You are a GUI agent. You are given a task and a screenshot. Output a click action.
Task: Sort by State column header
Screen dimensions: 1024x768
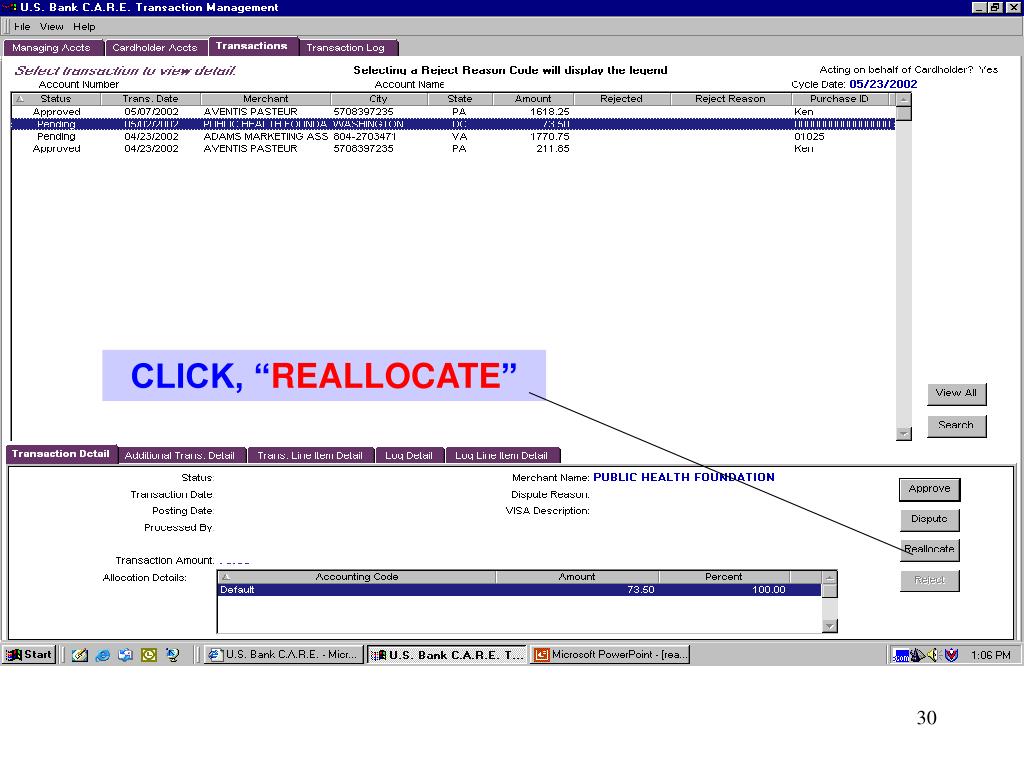(460, 99)
